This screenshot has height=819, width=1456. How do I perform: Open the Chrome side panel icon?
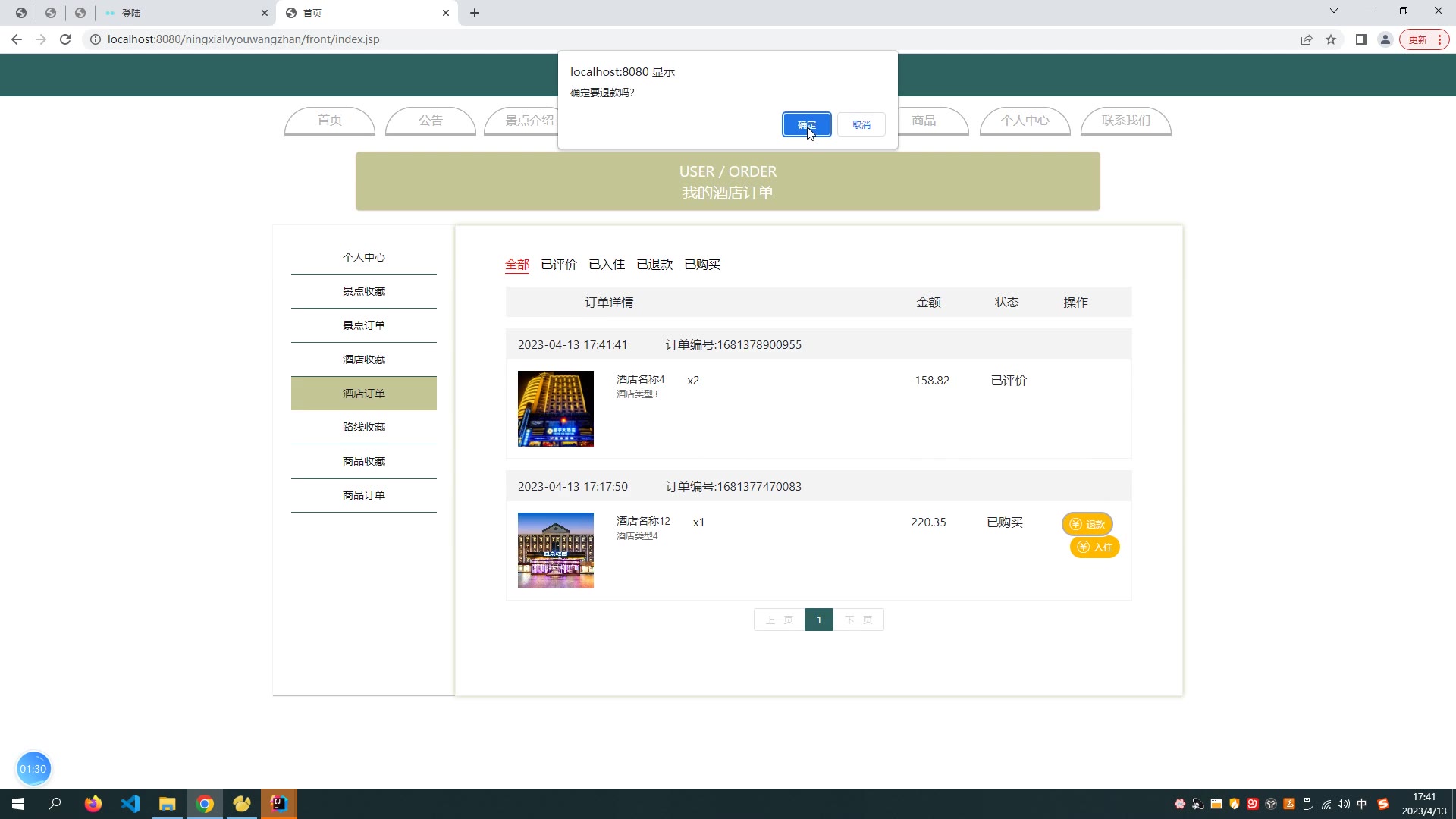pyautogui.click(x=1361, y=39)
